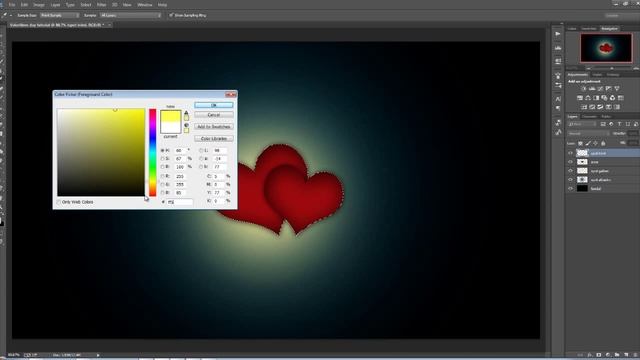This screenshot has height=360, width=640.
Task: Open the Sample All Layers dropdown
Action: (131, 15)
